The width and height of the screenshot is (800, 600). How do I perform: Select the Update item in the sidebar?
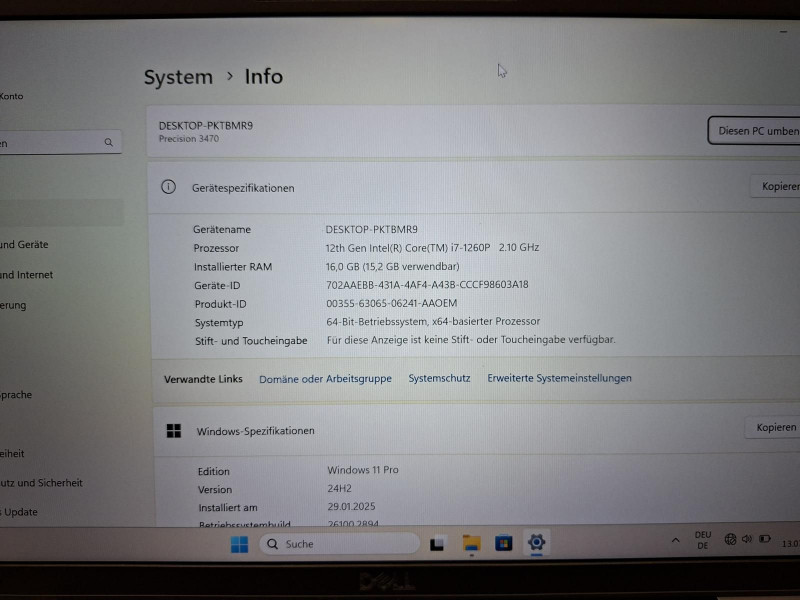coord(19,512)
